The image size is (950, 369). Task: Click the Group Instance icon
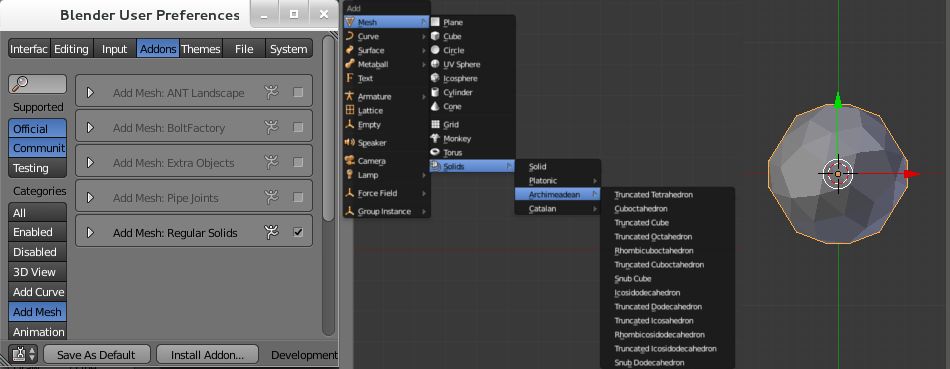[350, 211]
